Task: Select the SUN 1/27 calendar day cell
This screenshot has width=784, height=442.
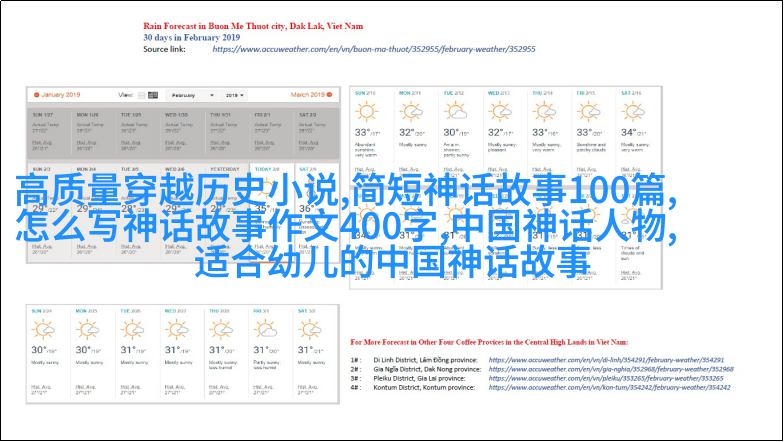Action: coord(49,133)
